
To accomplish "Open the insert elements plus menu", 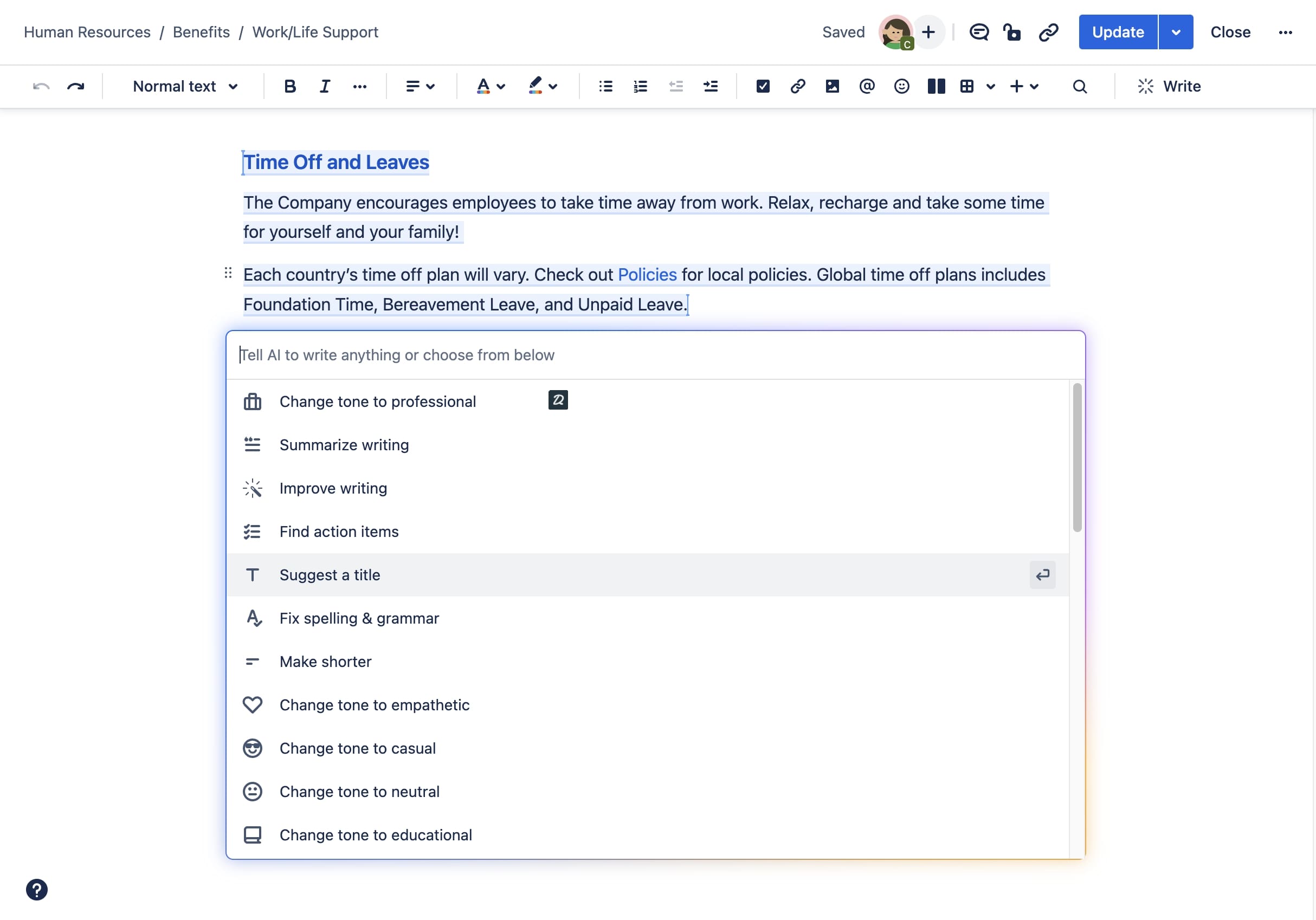I will 1024,87.
